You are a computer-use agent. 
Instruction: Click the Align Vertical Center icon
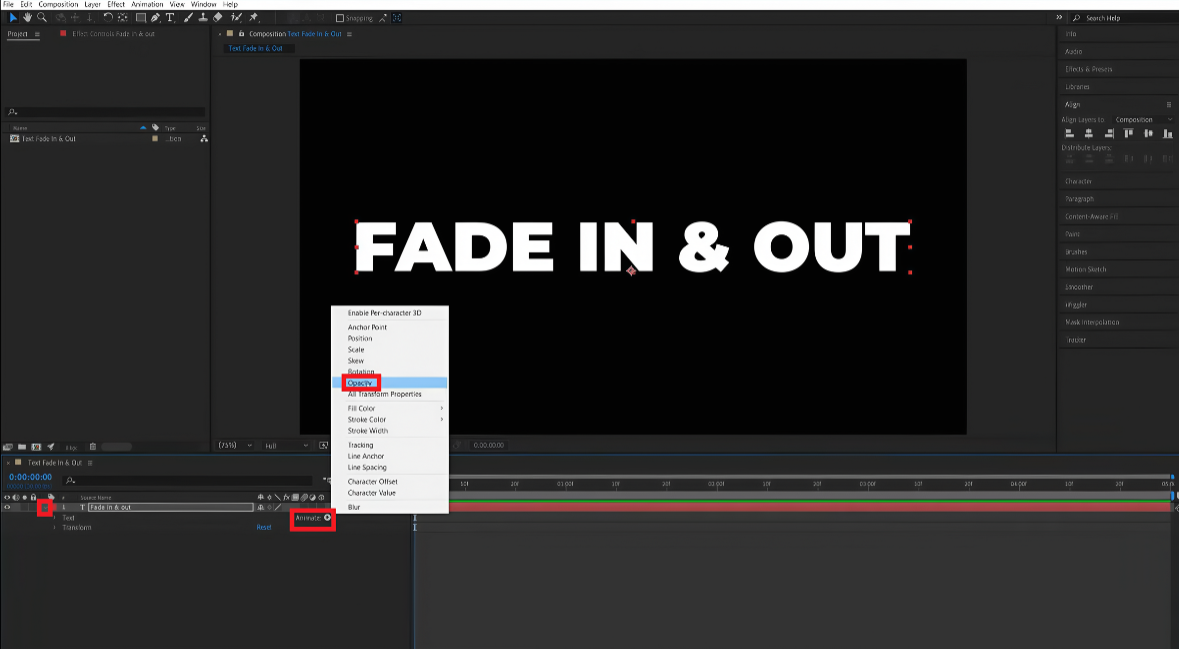(1148, 133)
